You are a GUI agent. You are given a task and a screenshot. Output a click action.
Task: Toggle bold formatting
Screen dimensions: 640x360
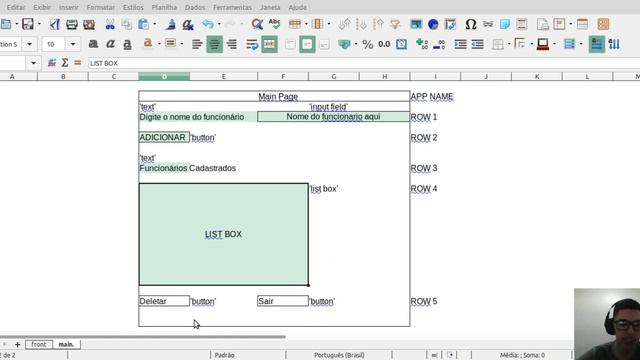[93, 44]
